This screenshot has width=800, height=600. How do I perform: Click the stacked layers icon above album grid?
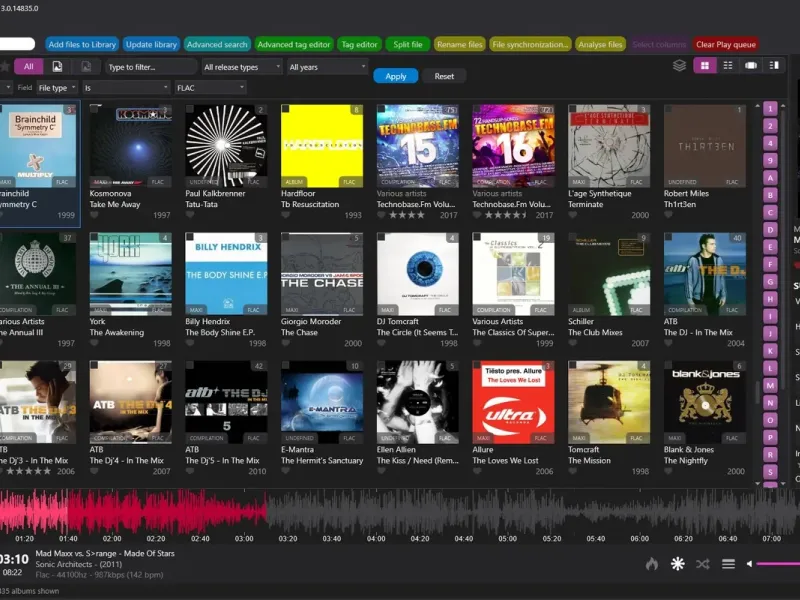[x=679, y=66]
